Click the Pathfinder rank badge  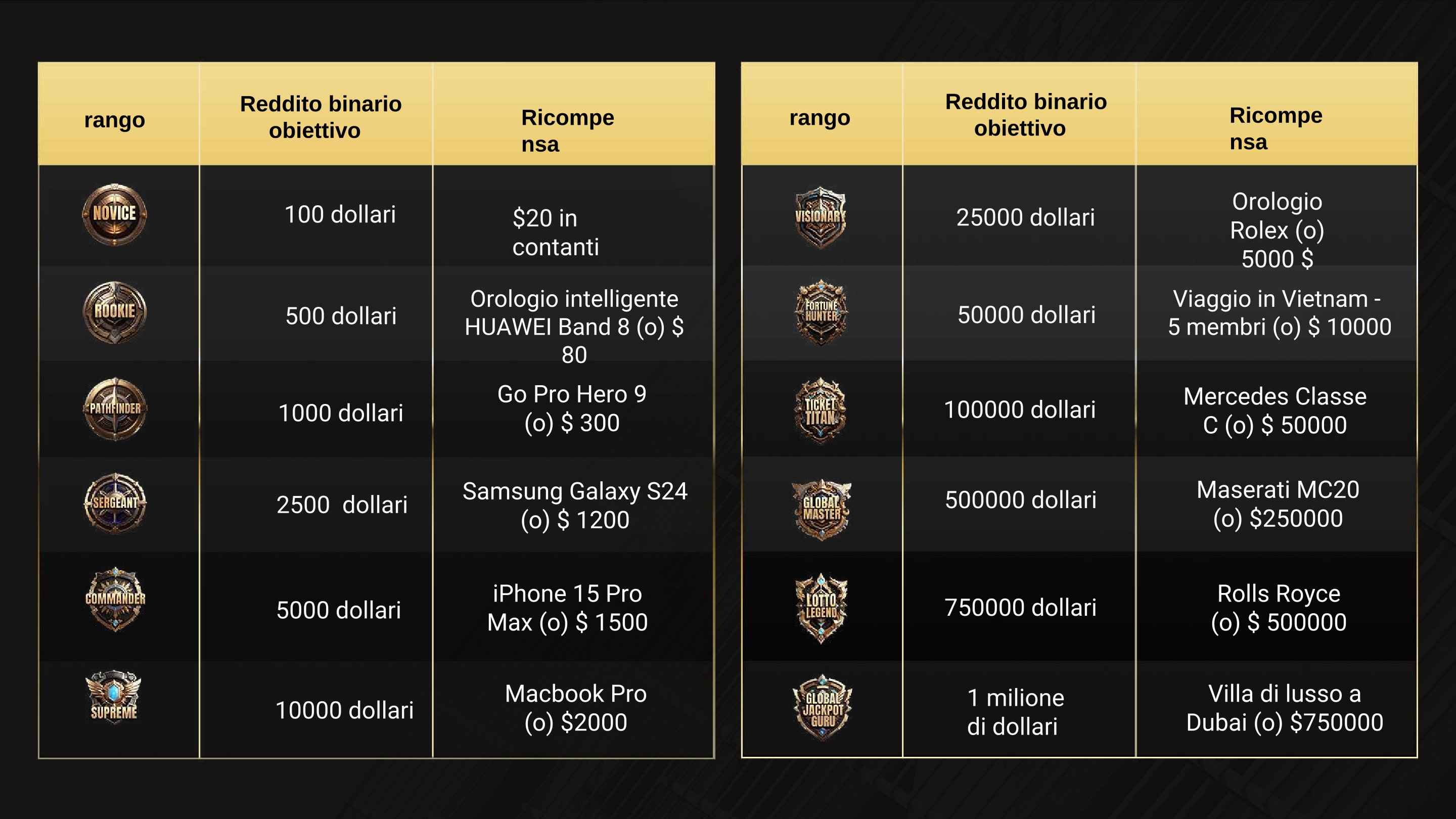coord(115,408)
